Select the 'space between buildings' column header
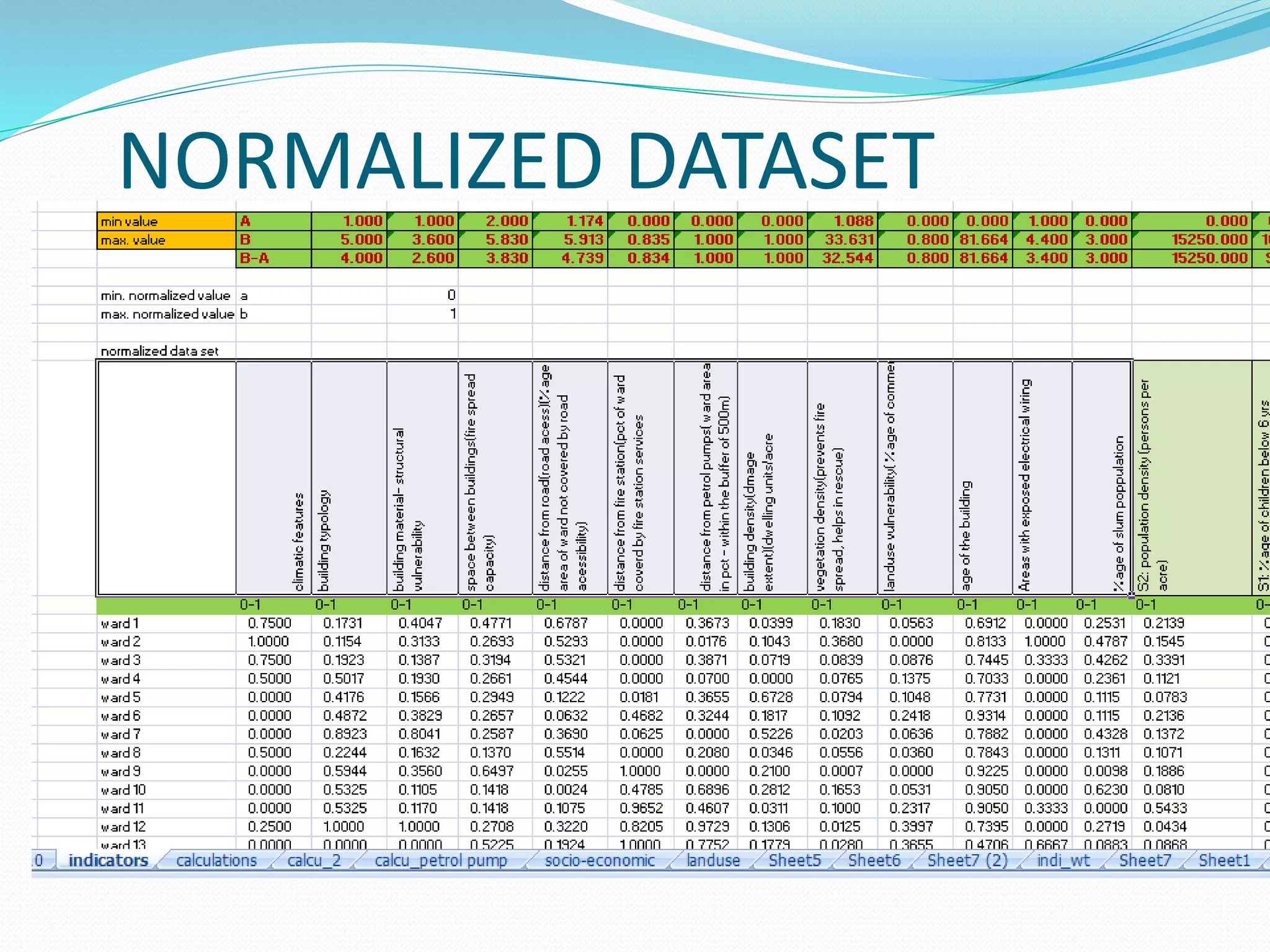Screen dimensions: 1270x952 pos(495,478)
